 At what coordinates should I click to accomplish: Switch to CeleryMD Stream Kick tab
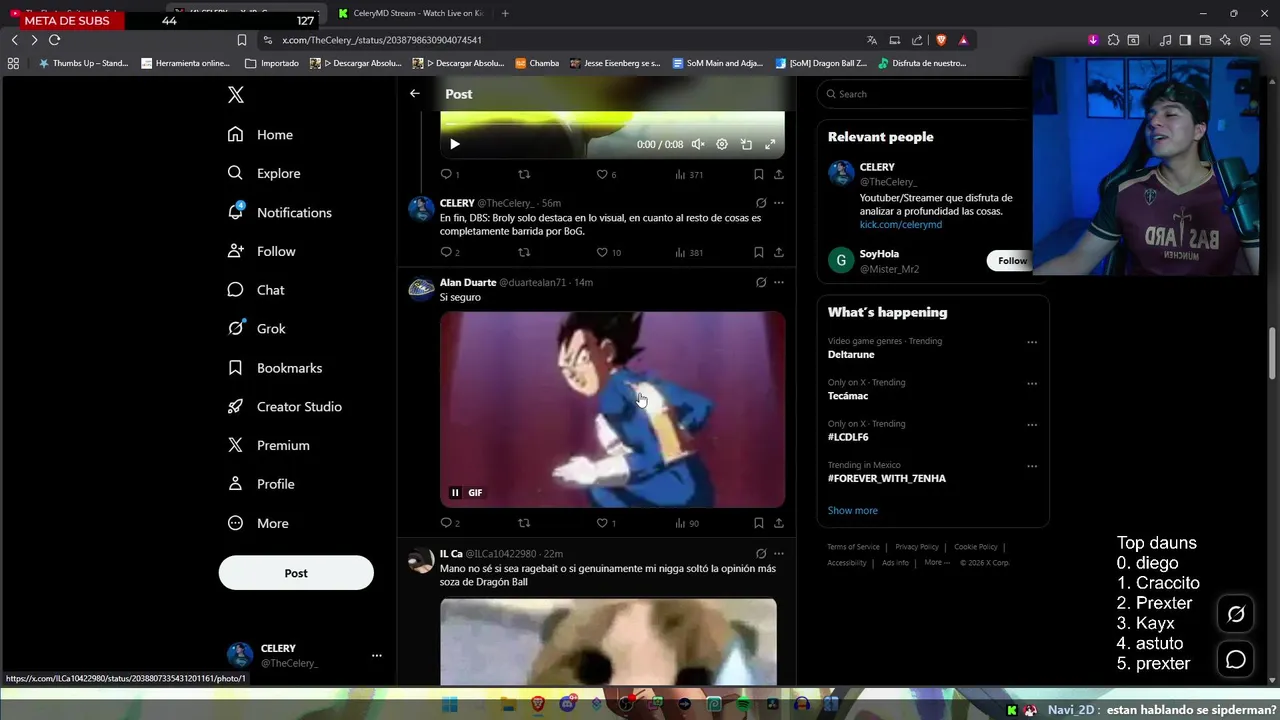(410, 14)
